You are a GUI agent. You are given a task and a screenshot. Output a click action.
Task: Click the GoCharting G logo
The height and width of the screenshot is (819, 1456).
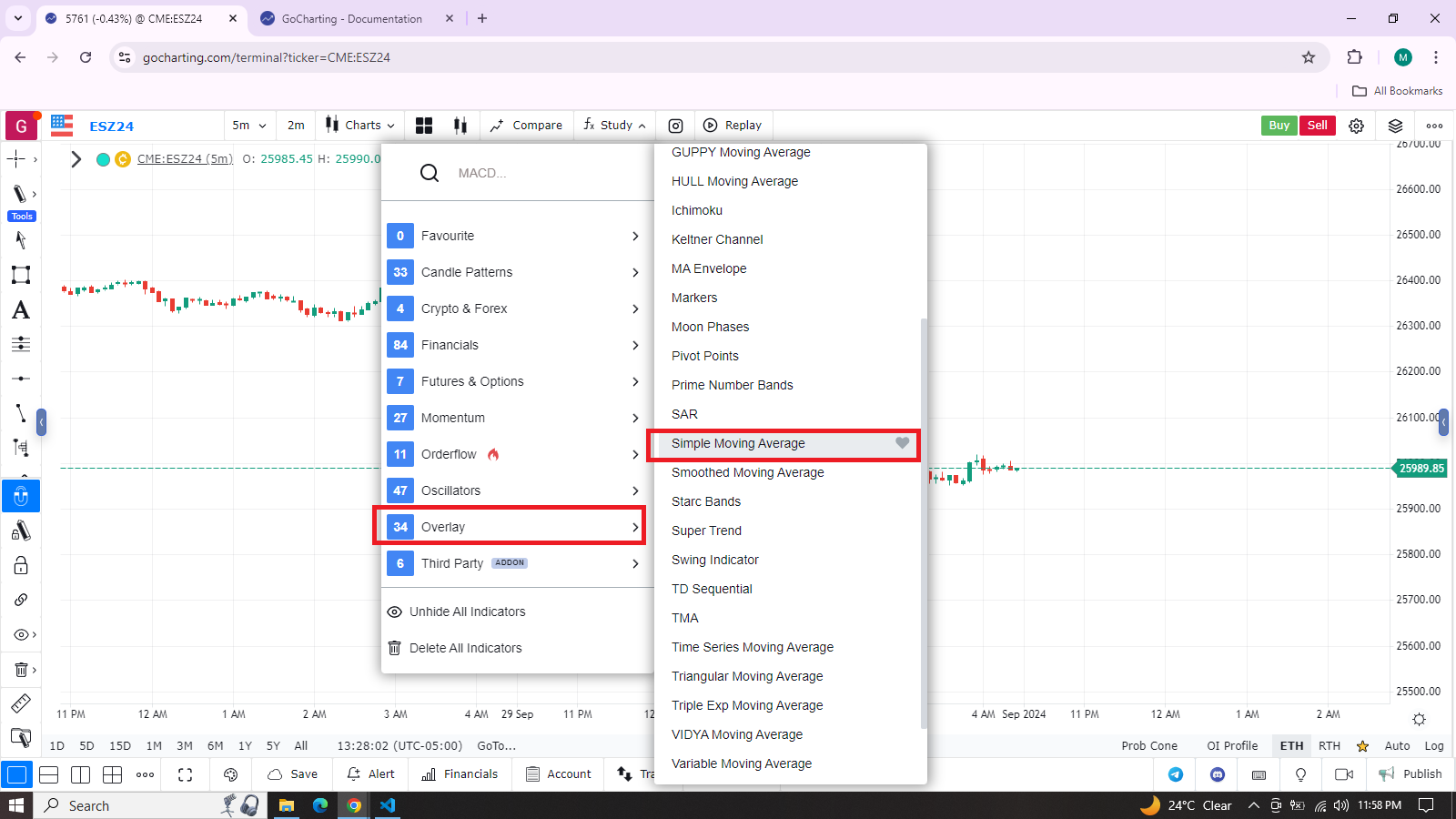pos(21,126)
